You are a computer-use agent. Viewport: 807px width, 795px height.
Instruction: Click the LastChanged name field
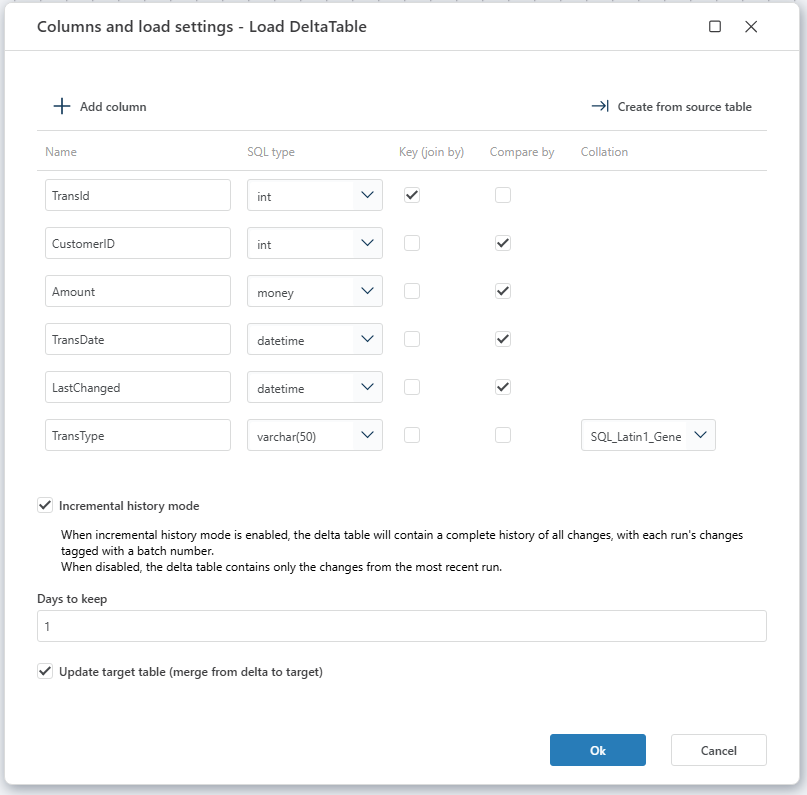137,387
